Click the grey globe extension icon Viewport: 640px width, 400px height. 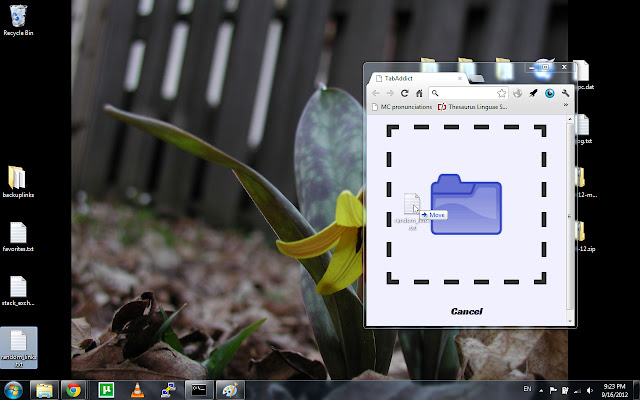518,93
